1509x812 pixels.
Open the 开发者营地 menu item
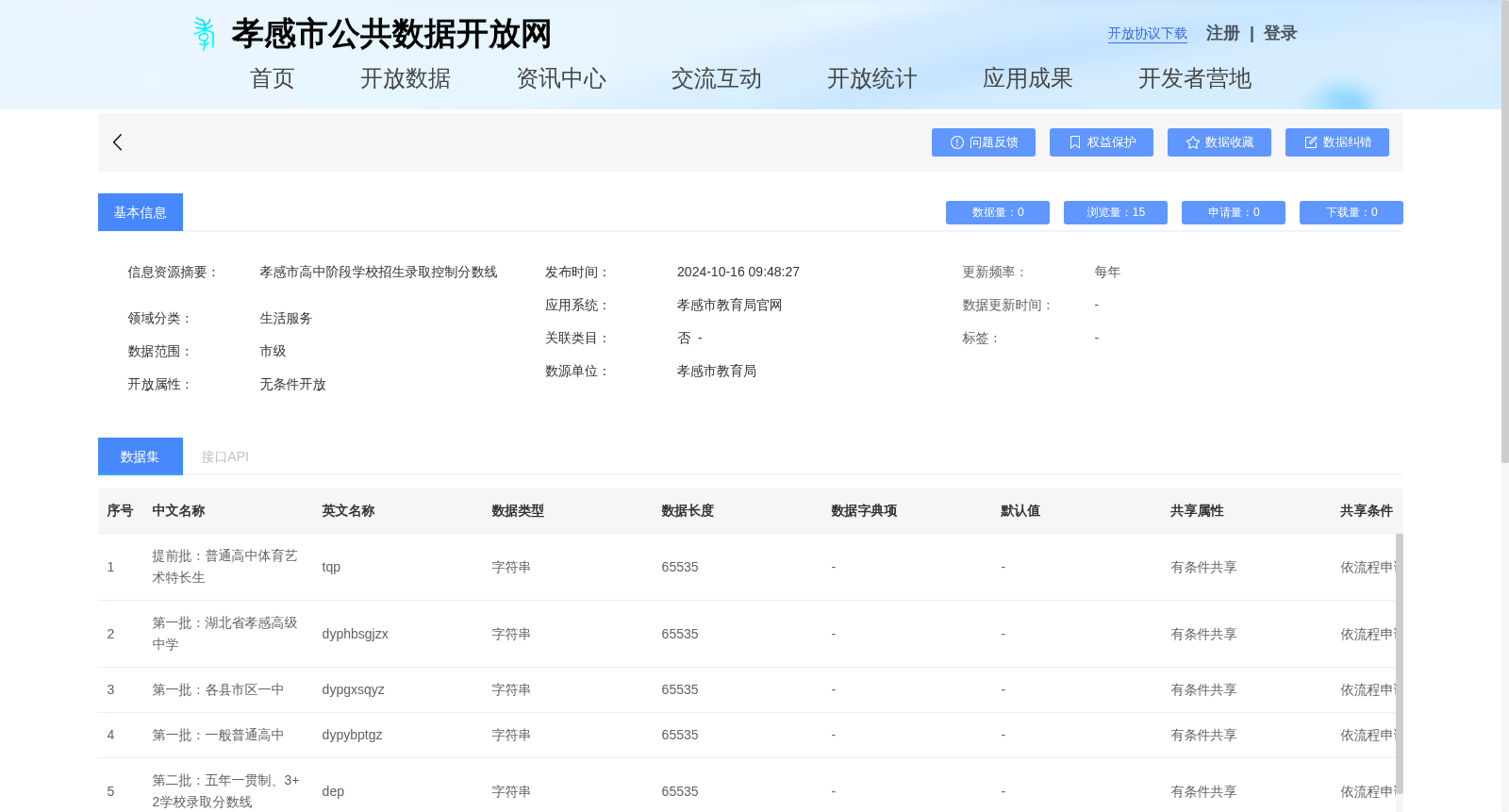click(x=1195, y=78)
